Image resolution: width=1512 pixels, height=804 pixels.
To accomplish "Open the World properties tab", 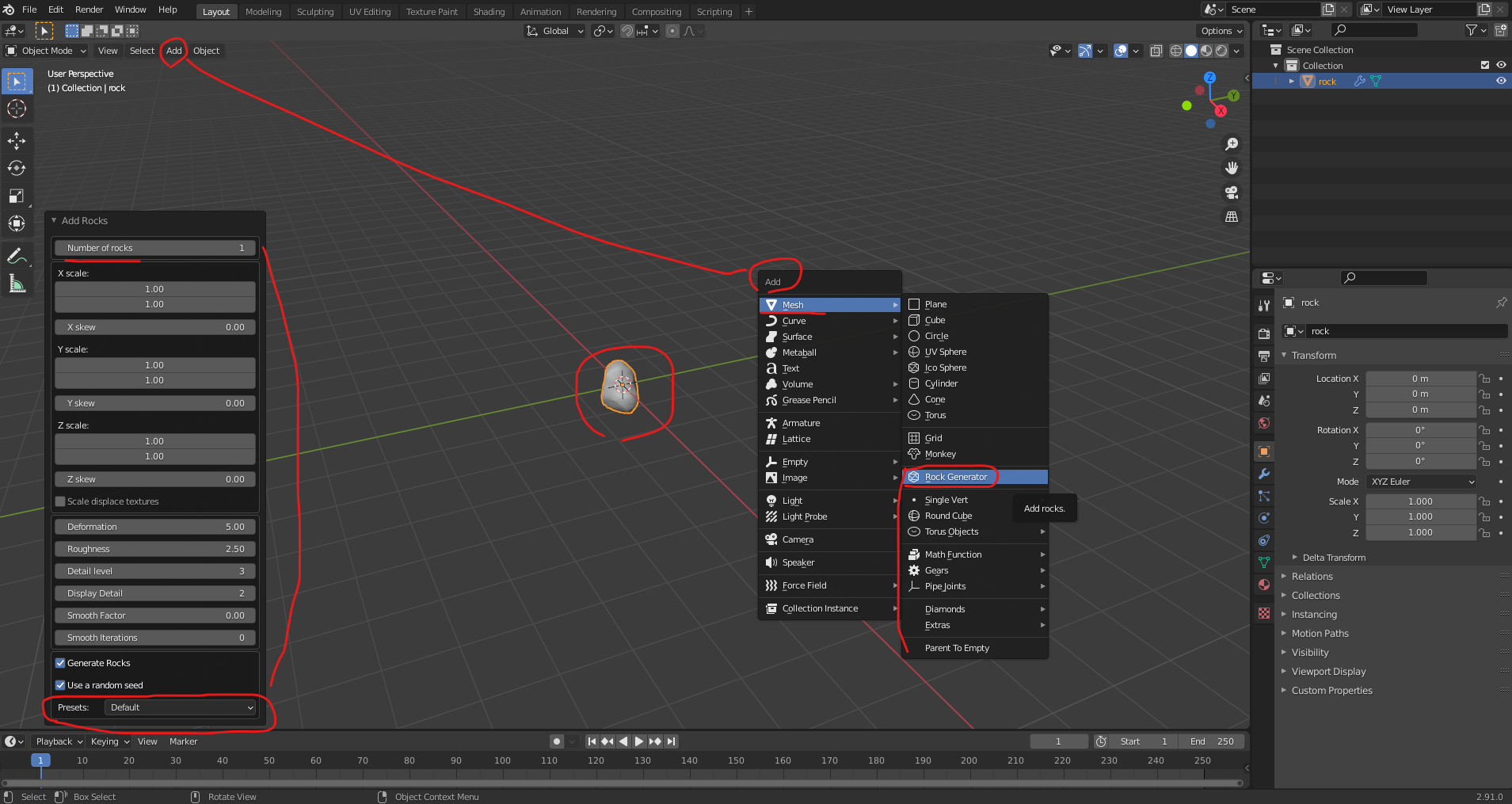I will 1264,422.
